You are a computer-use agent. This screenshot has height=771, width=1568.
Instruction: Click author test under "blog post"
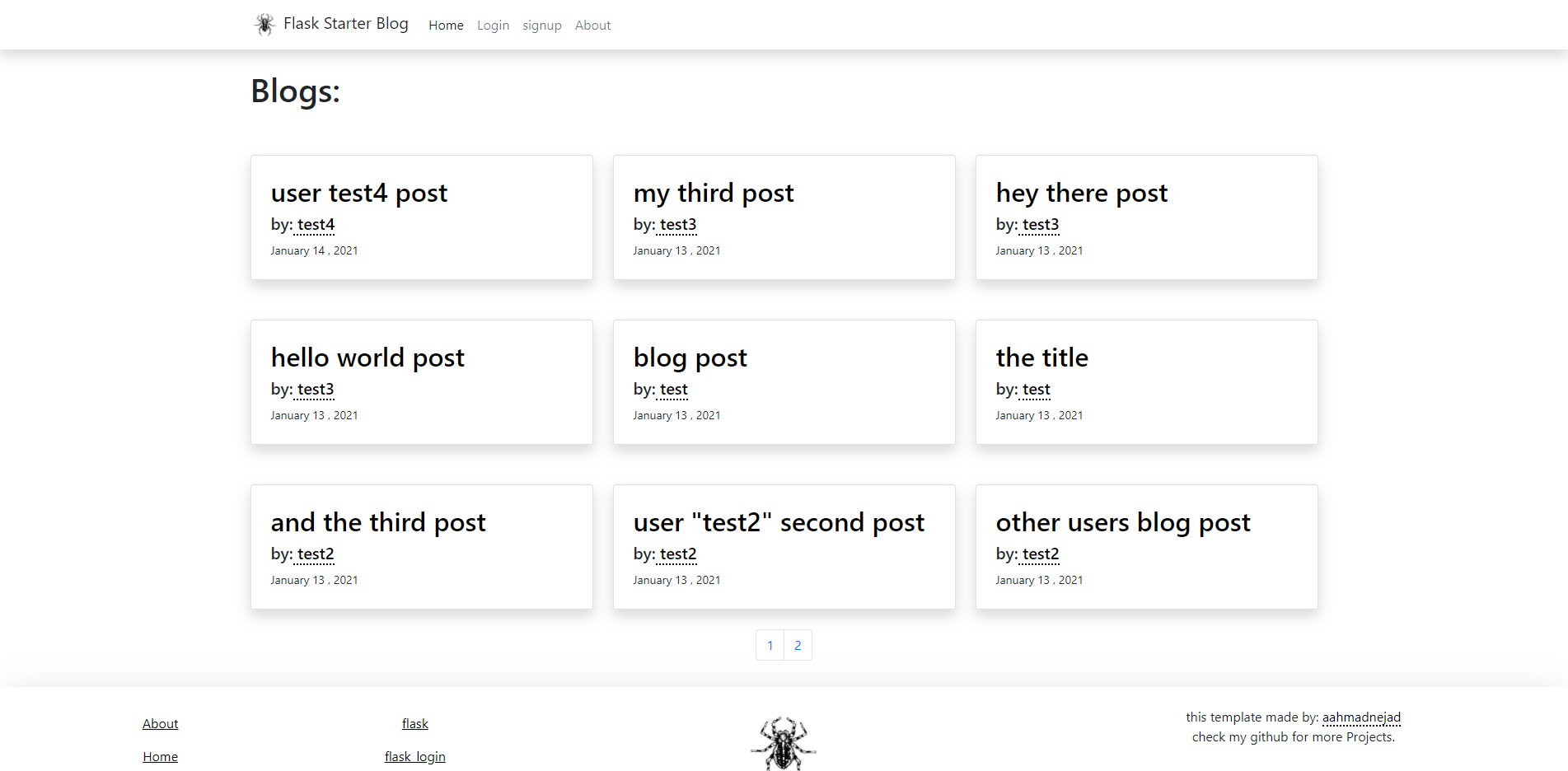(673, 390)
